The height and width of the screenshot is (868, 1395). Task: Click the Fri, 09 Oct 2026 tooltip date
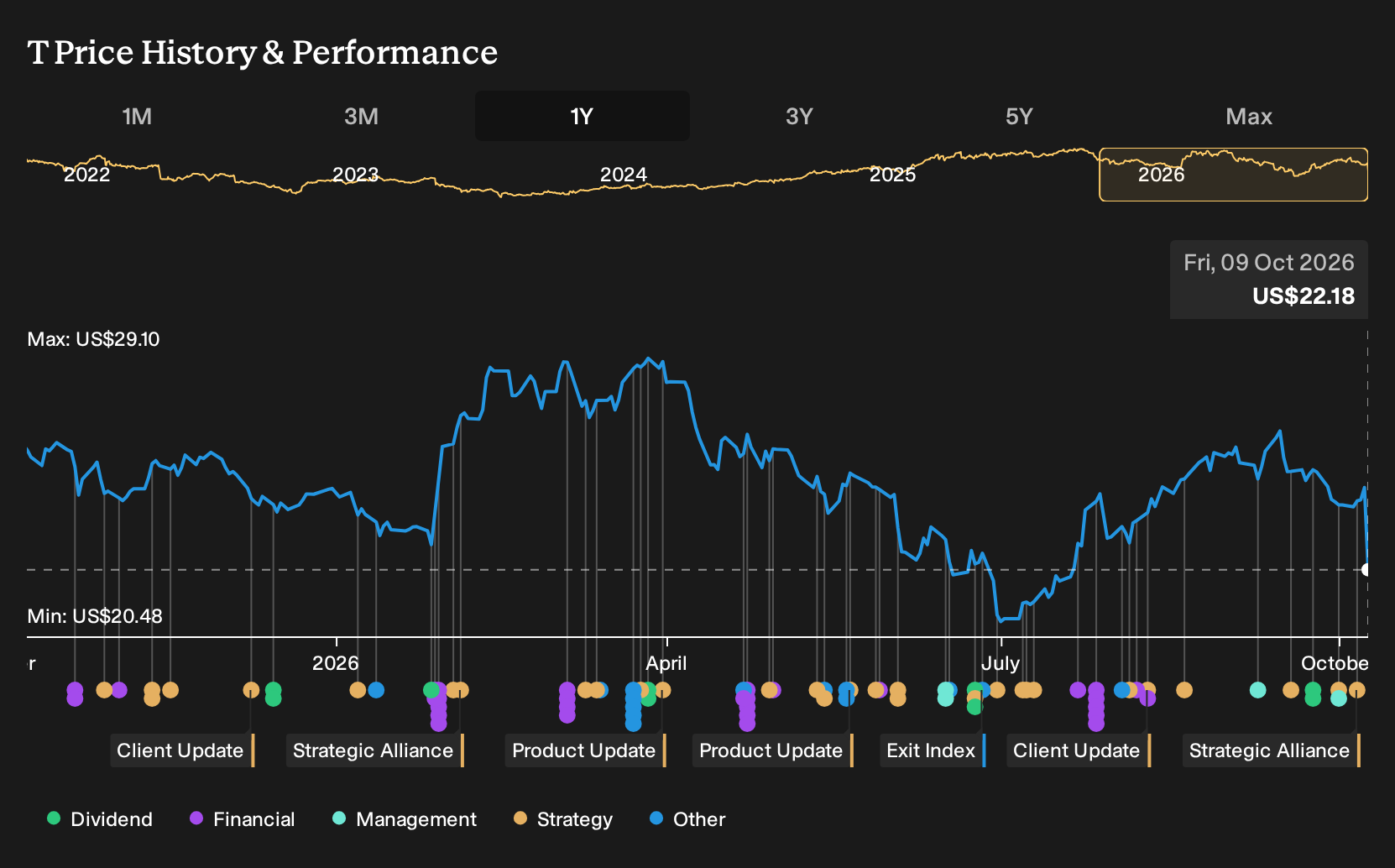click(x=1269, y=263)
